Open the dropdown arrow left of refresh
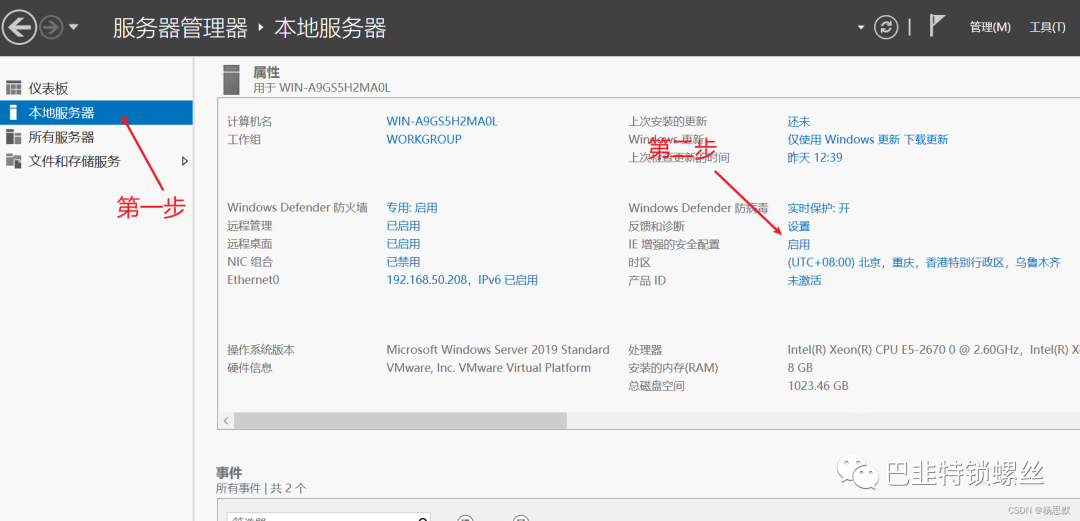Screen dimensions: 1080x521 click(861, 28)
